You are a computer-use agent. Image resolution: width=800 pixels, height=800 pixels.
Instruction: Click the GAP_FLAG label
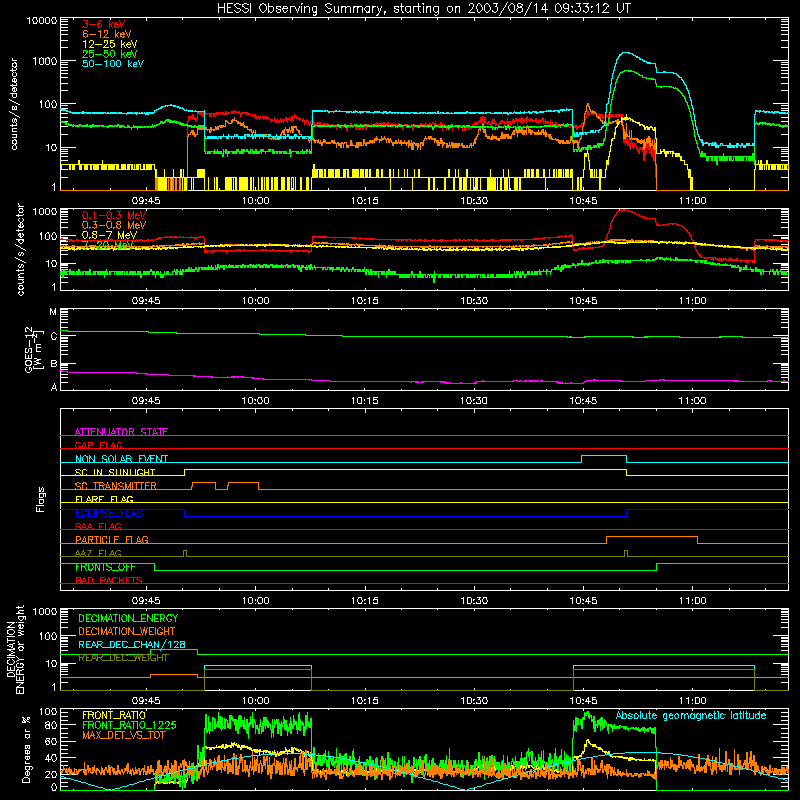click(98, 445)
